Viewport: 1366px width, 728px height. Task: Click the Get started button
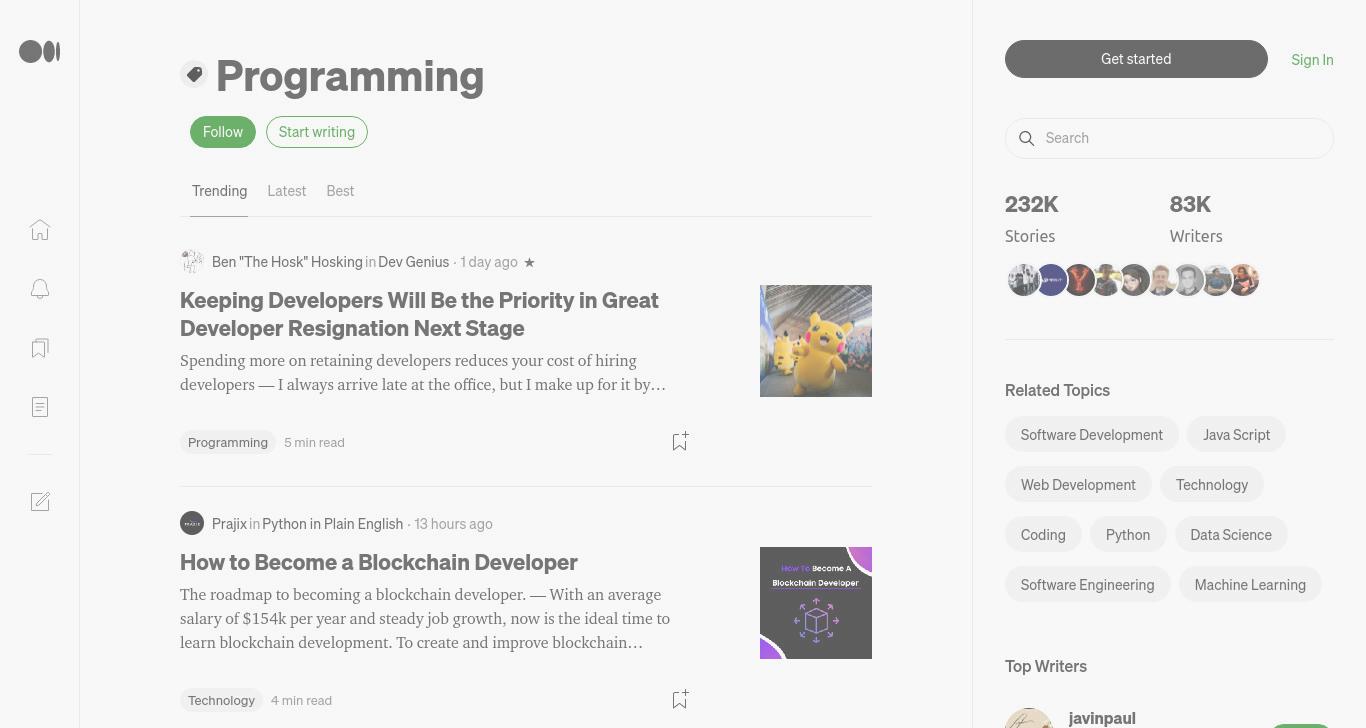click(1136, 59)
